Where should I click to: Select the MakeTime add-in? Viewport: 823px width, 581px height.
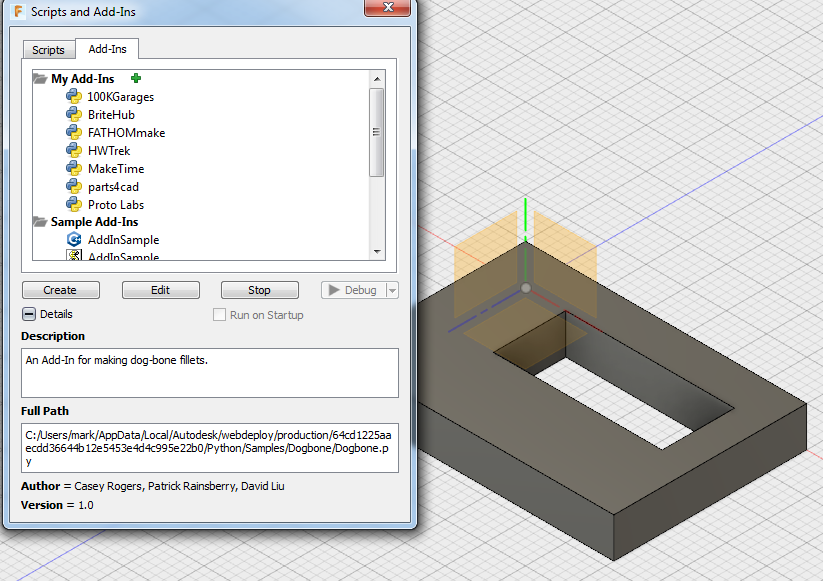tap(116, 168)
